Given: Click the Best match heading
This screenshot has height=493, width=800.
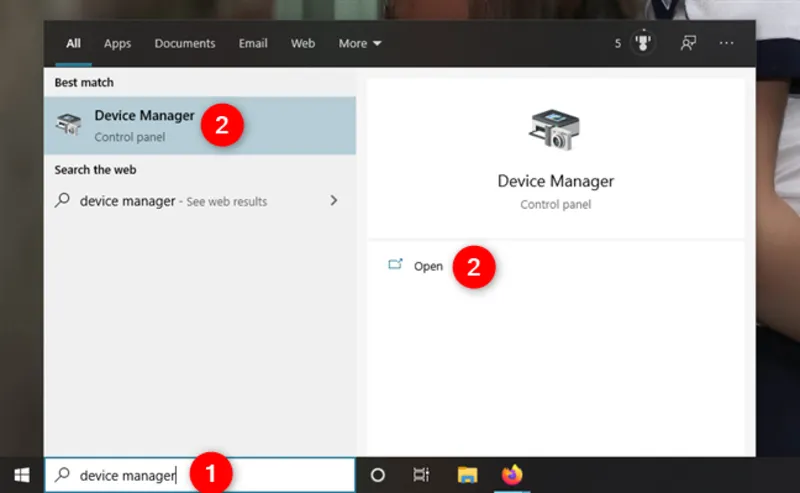Looking at the screenshot, I should [x=84, y=82].
